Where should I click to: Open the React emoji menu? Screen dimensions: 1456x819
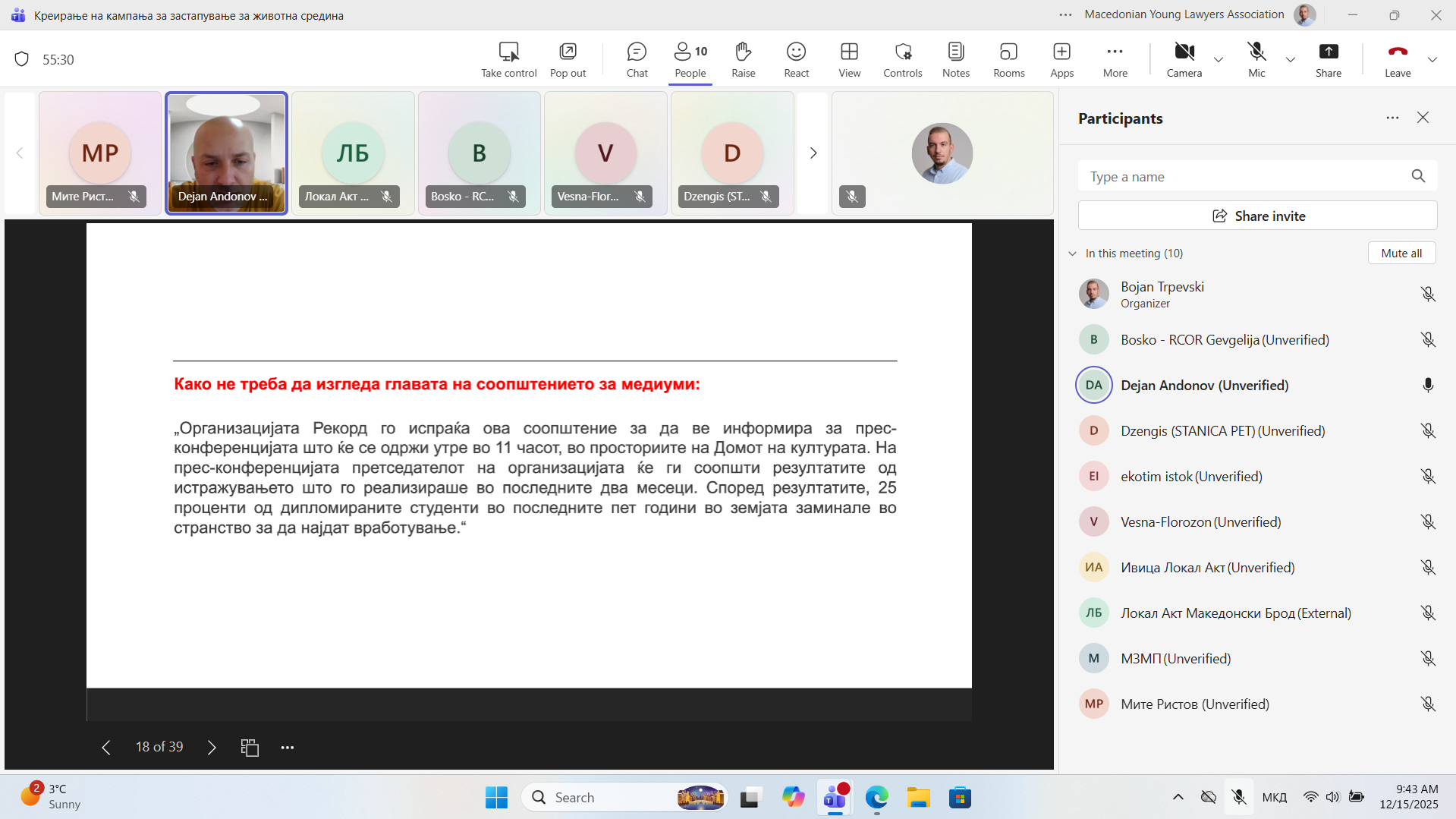pos(796,60)
